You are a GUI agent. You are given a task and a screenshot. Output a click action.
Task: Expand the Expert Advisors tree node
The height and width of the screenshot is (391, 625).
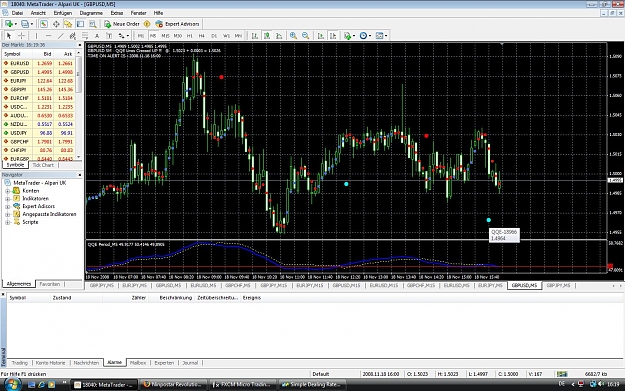[7, 206]
